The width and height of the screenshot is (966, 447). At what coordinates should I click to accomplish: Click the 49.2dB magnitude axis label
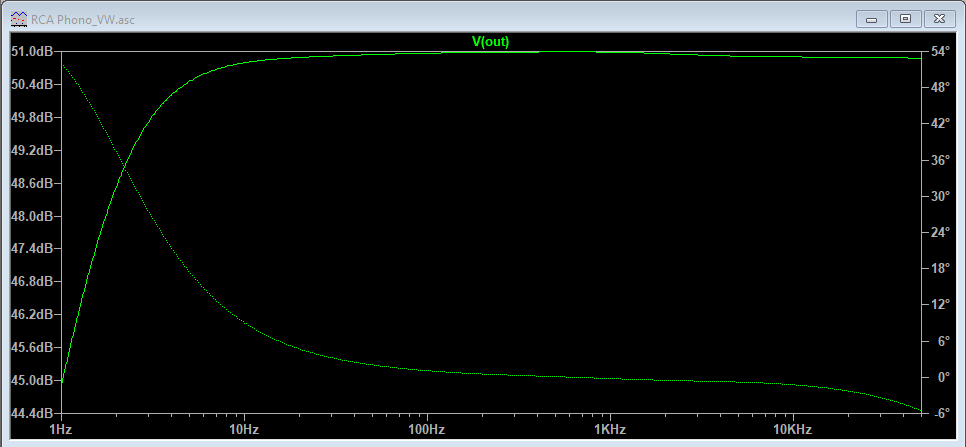pyautogui.click(x=31, y=150)
